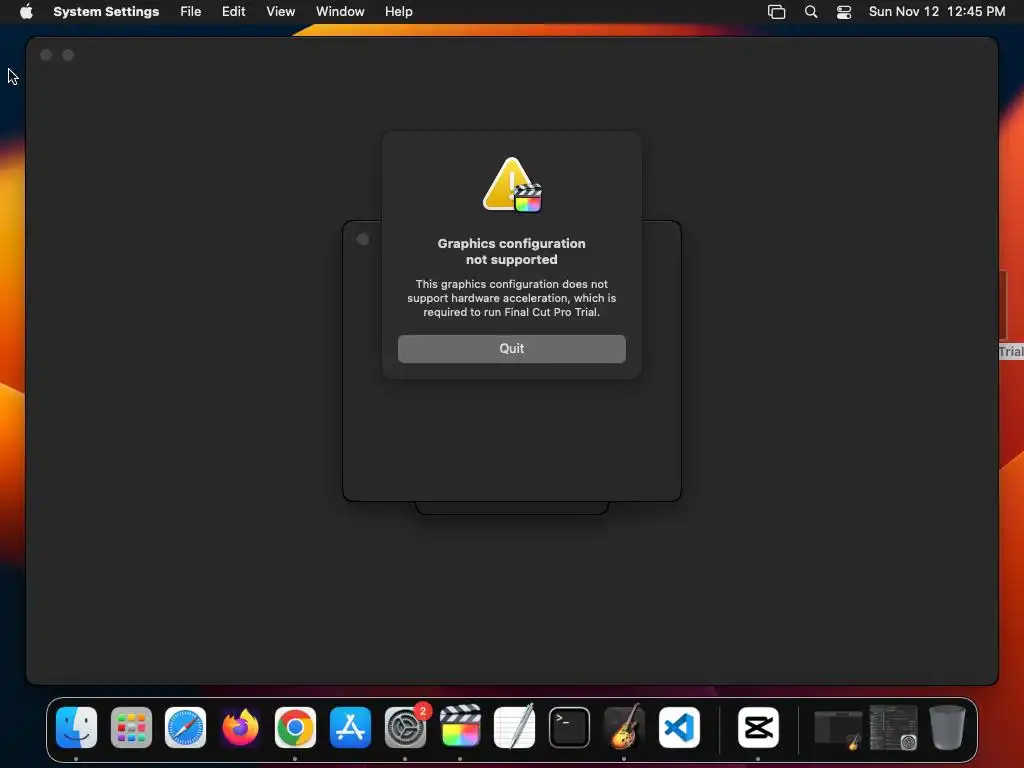Screen dimensions: 1024x768
Task: Click the date and time in the menu bar
Action: (936, 12)
